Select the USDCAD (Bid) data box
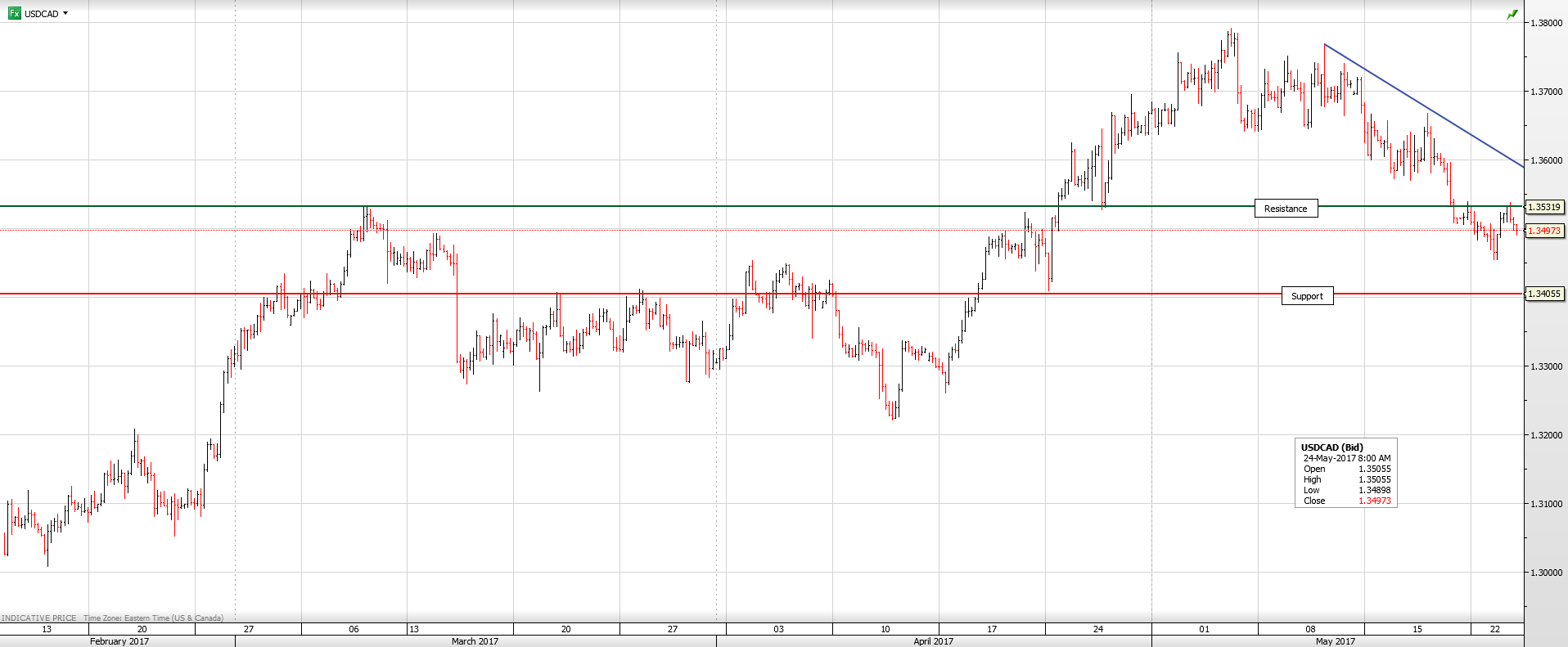 [1345, 473]
